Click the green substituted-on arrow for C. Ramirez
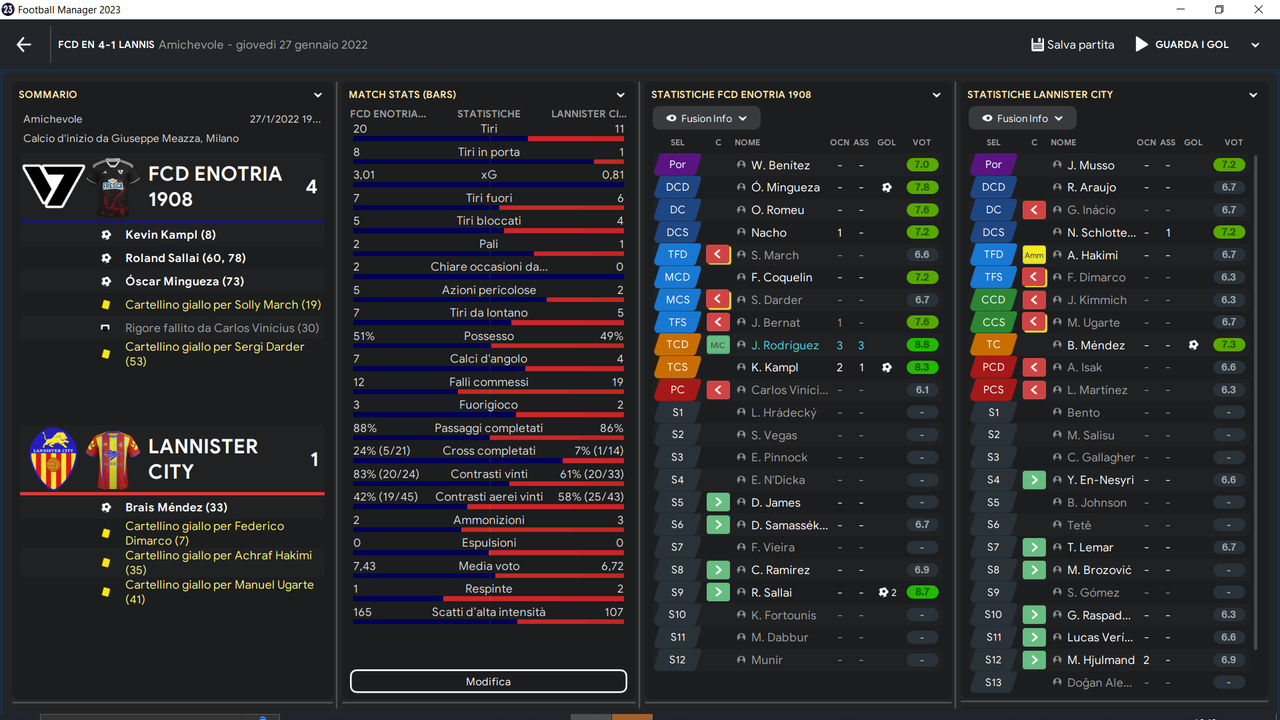Image resolution: width=1280 pixels, height=720 pixels. [x=718, y=570]
